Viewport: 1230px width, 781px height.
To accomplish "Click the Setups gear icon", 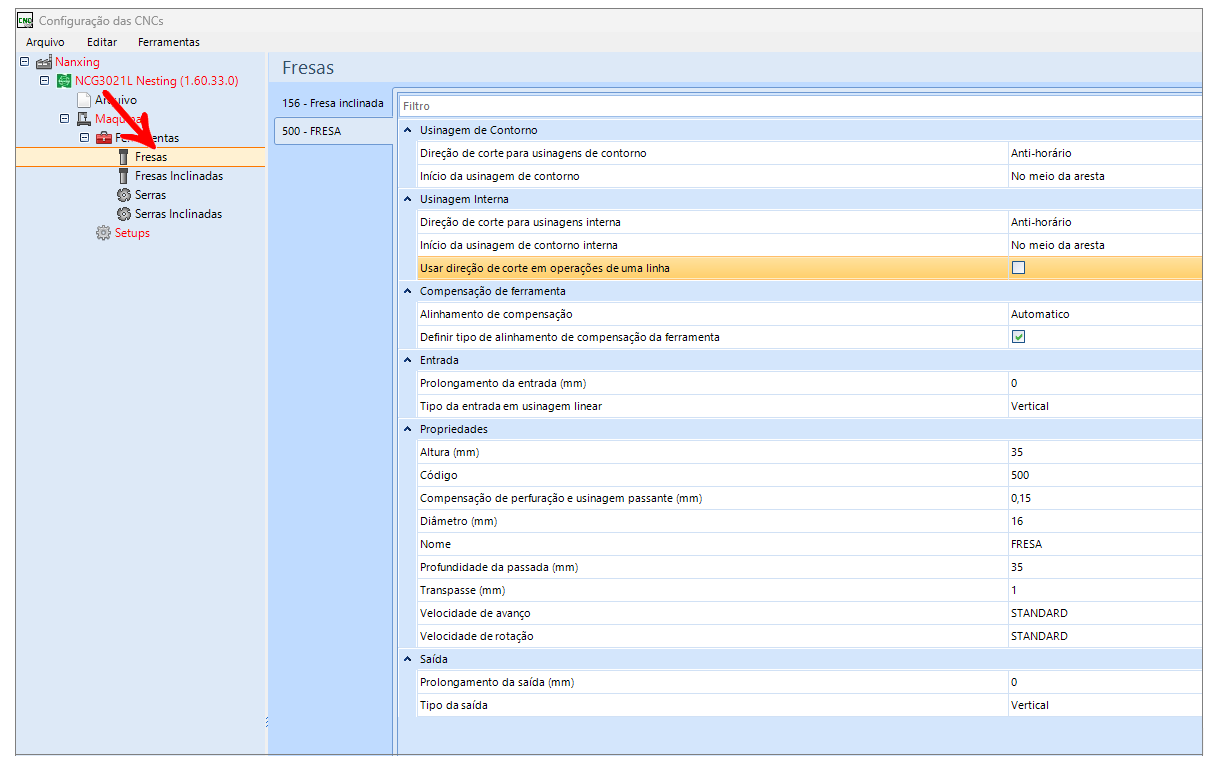I will (104, 233).
